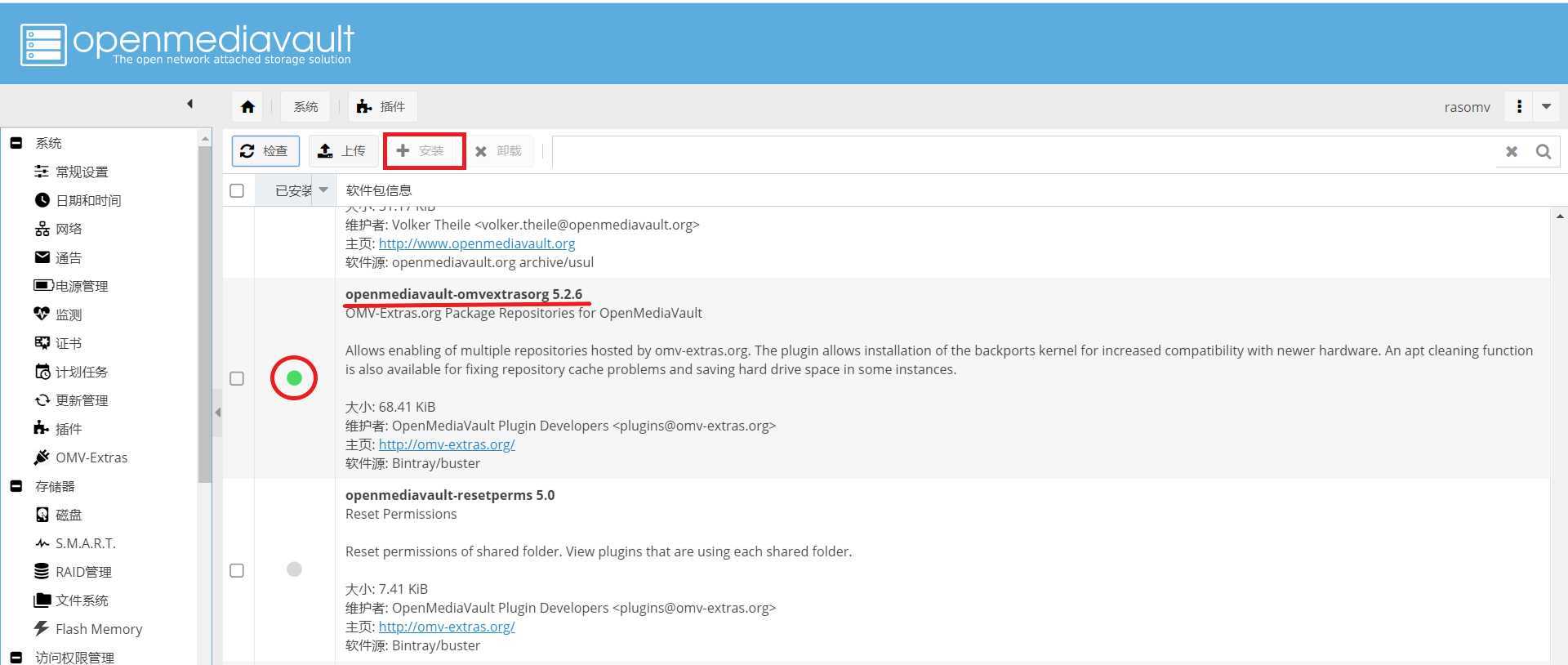This screenshot has height=665, width=1568.
Task: Click the 通告 envelope icon
Action: (x=42, y=257)
